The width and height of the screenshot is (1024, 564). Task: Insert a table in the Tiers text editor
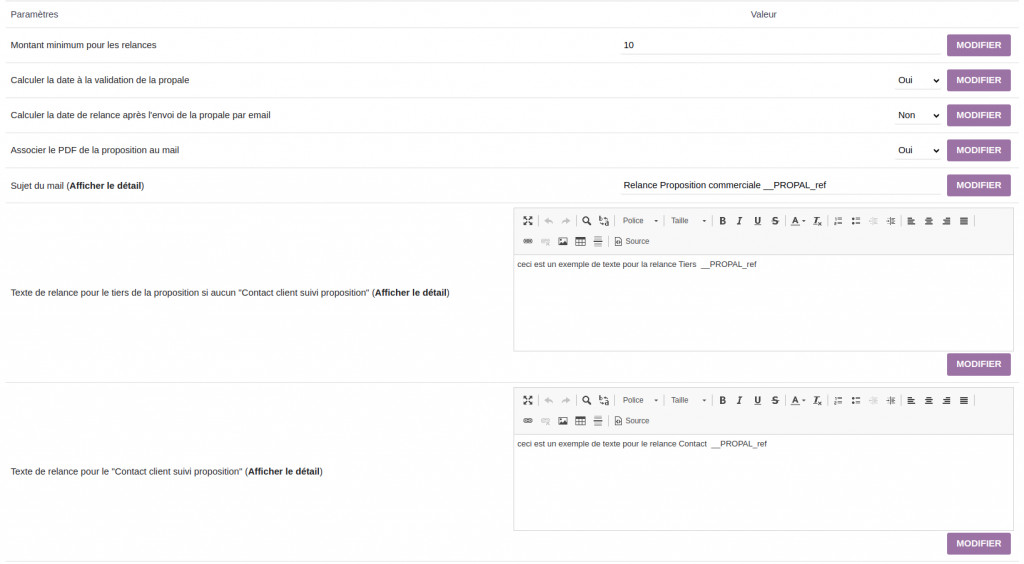[x=581, y=242]
